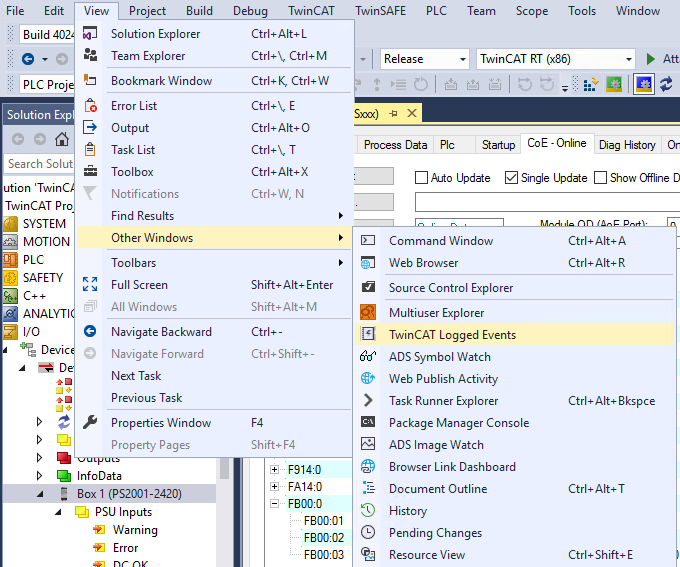Collapse the PSU Inputs tree node

[x=58, y=512]
